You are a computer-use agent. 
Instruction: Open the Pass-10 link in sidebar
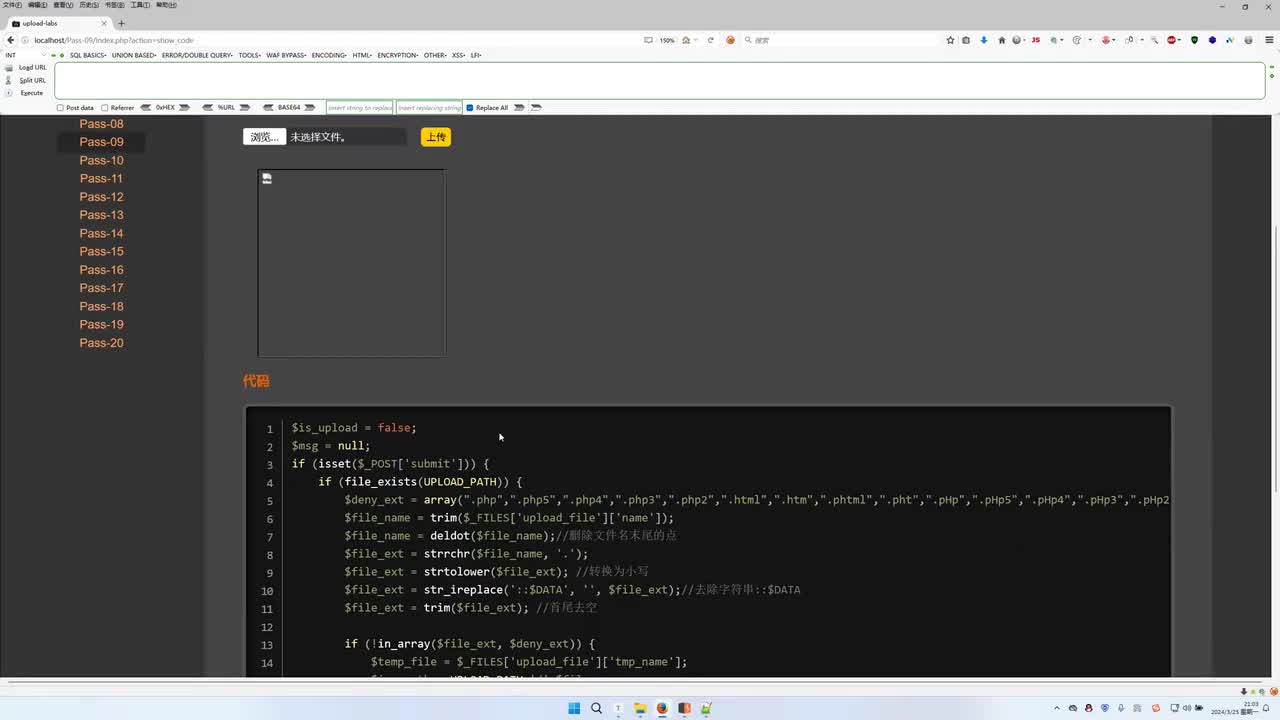tap(102, 160)
